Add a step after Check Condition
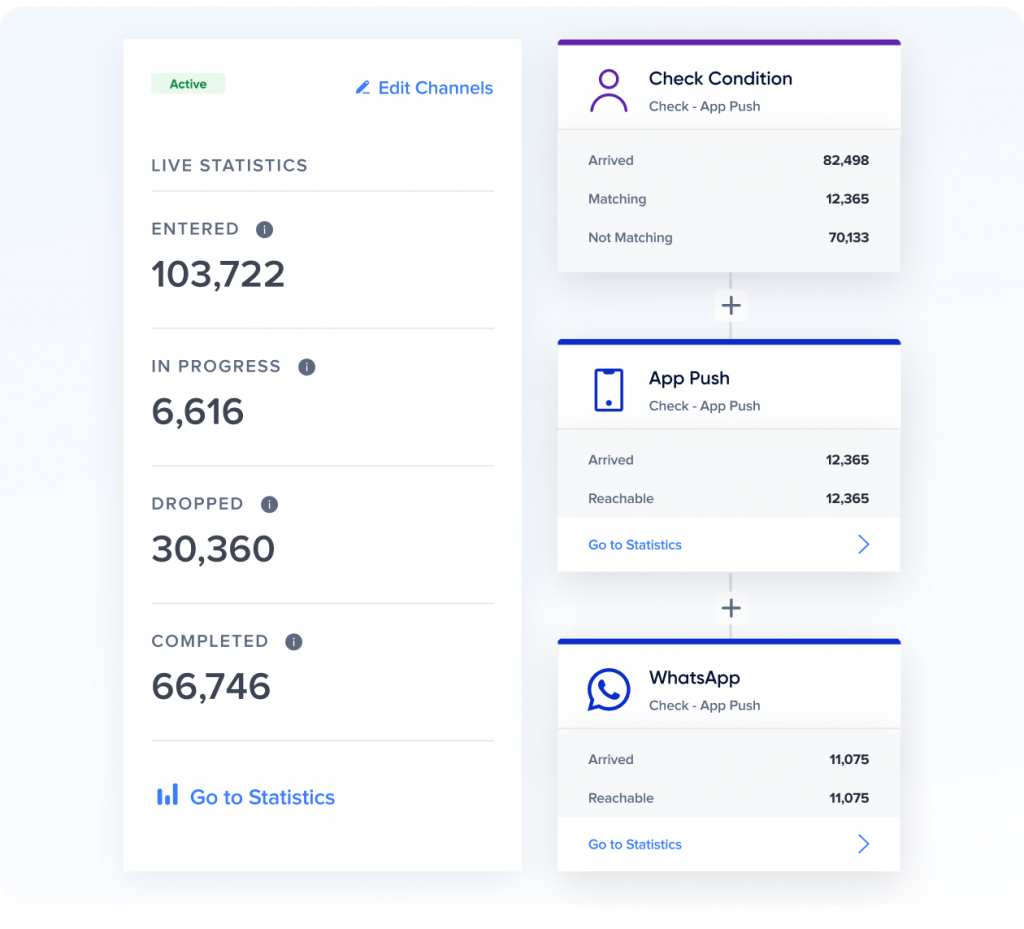Viewport: 1024px width, 929px height. [x=730, y=305]
